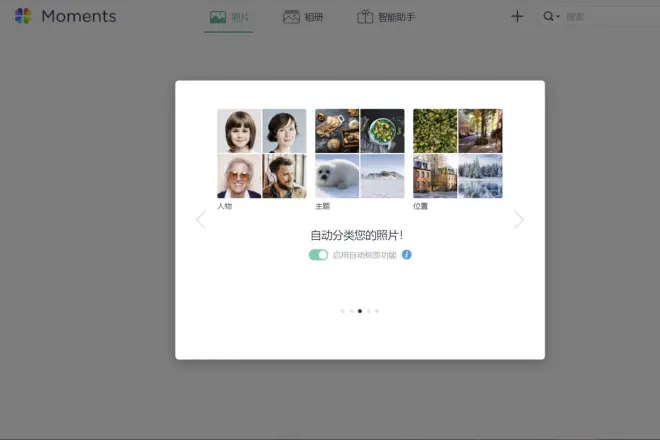Click the snowy forest thumbnail
Image resolution: width=660 pixels, height=440 pixels.
[480, 176]
